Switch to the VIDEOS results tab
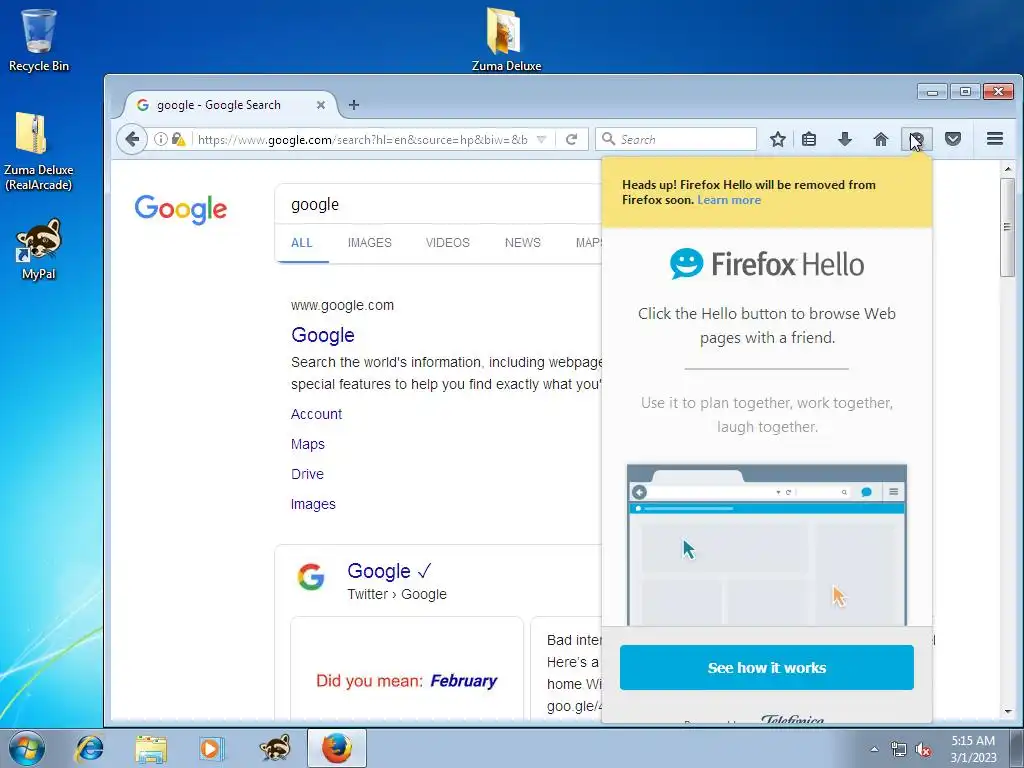 coord(447,243)
